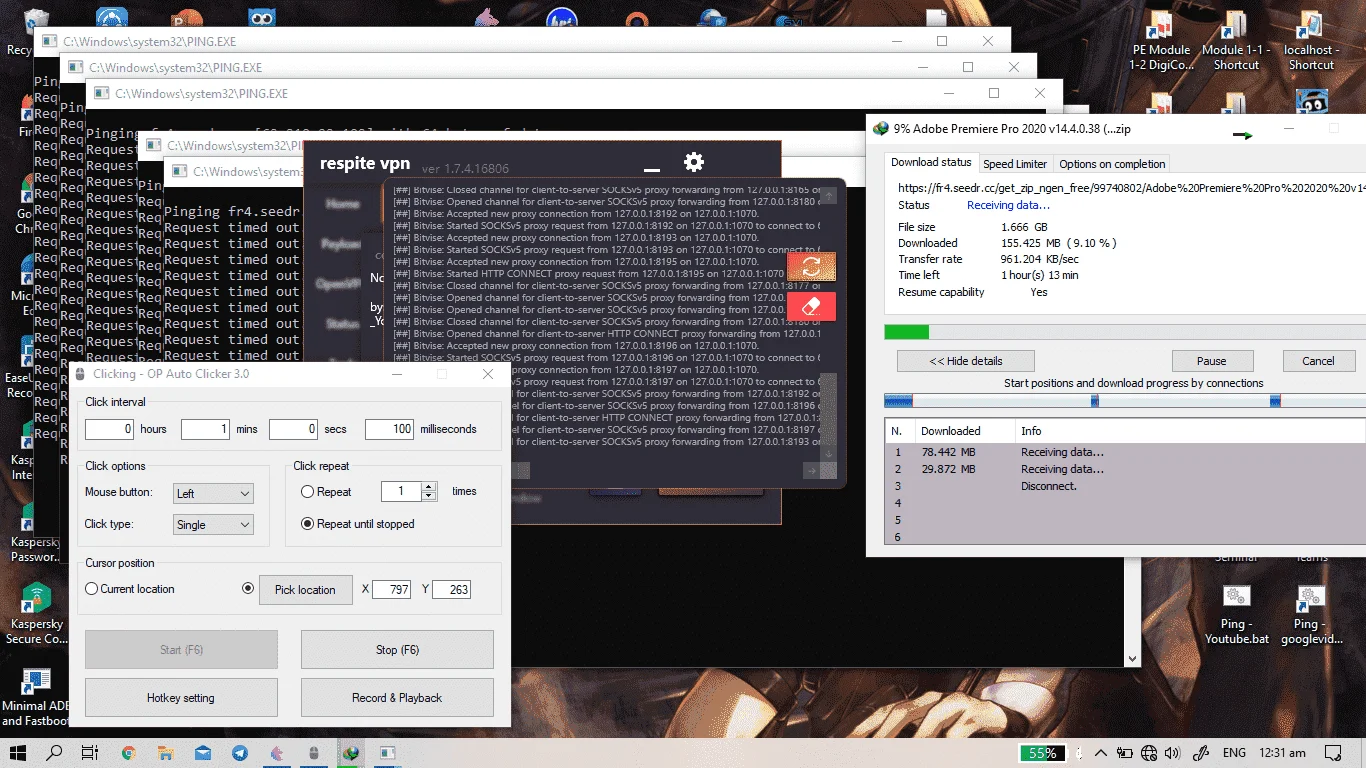Screen dimensions: 1366x768
Task: Click the connections download progress strip
Action: (x=1125, y=401)
